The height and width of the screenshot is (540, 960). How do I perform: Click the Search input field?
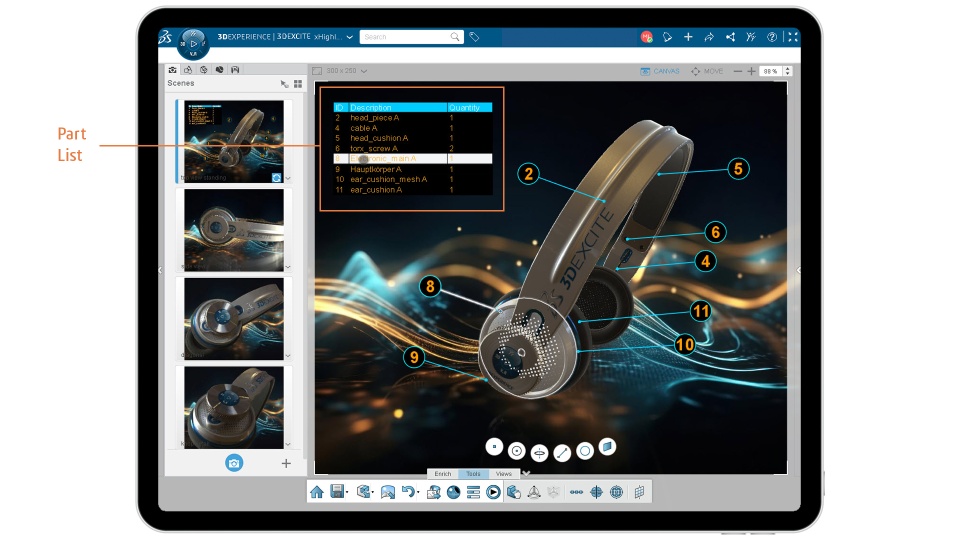pyautogui.click(x=405, y=37)
